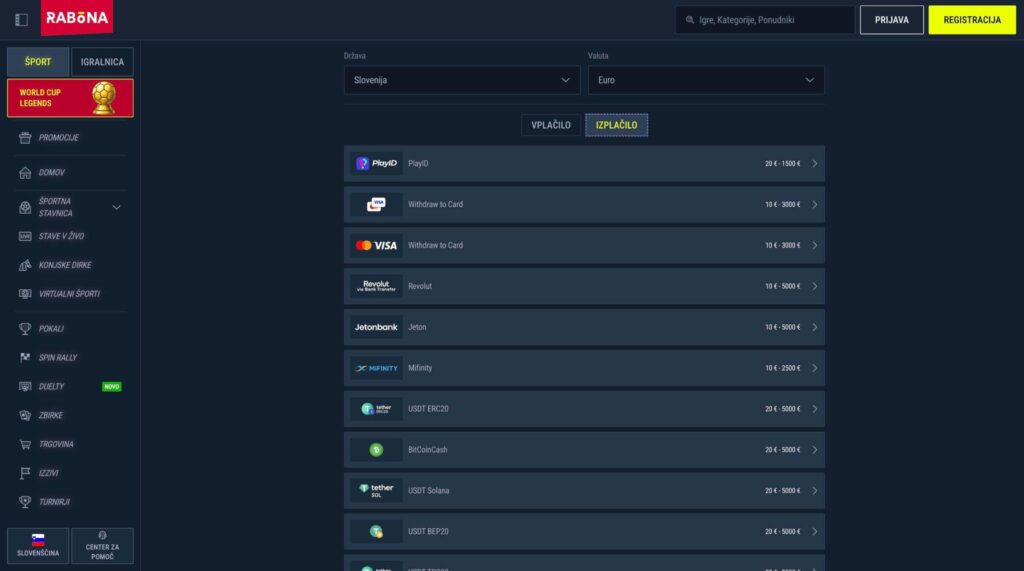This screenshot has width=1024, height=571.
Task: Open Center za pomoč button
Action: [102, 546]
